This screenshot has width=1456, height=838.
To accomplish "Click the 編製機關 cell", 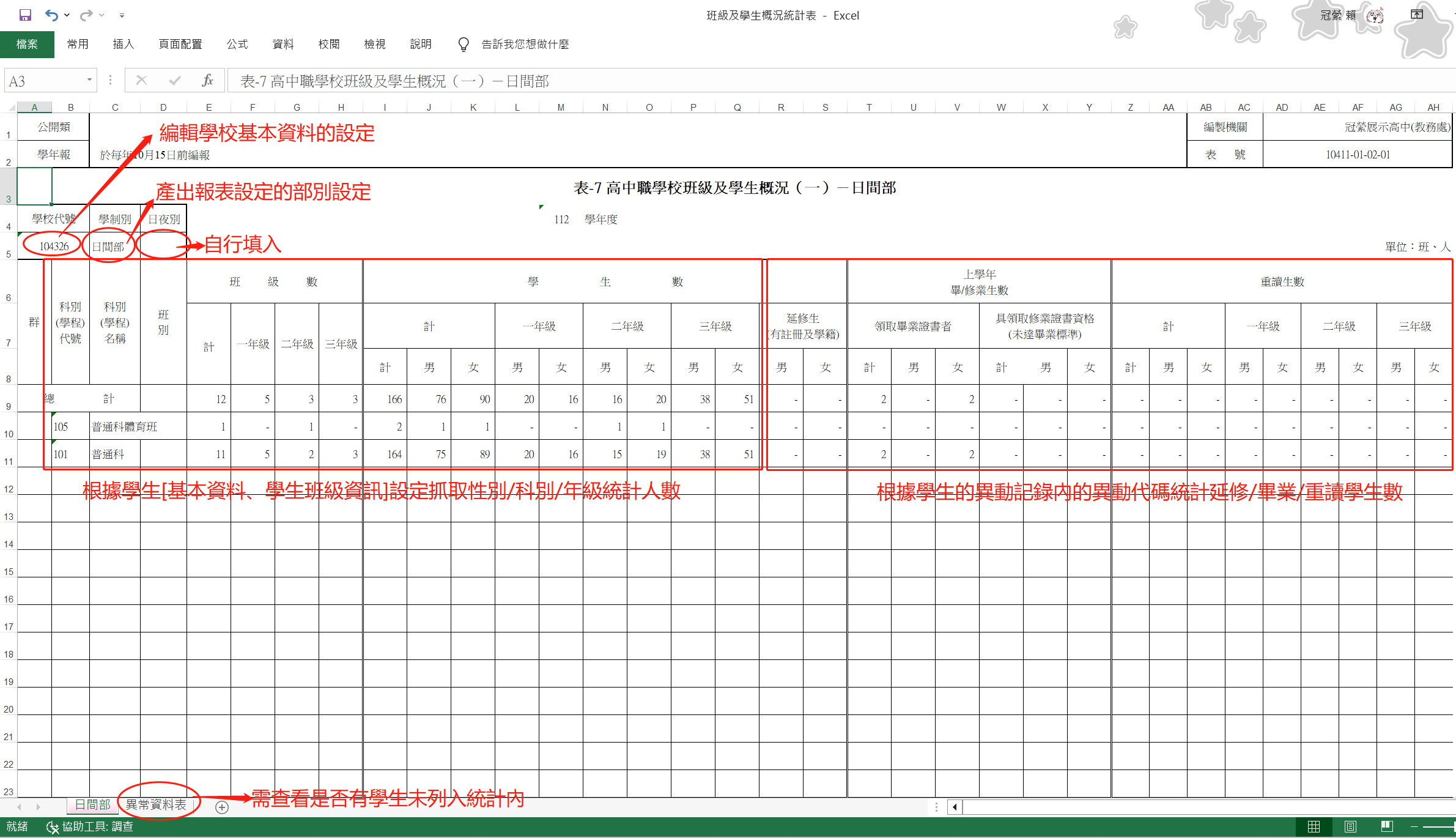I will click(x=1225, y=127).
